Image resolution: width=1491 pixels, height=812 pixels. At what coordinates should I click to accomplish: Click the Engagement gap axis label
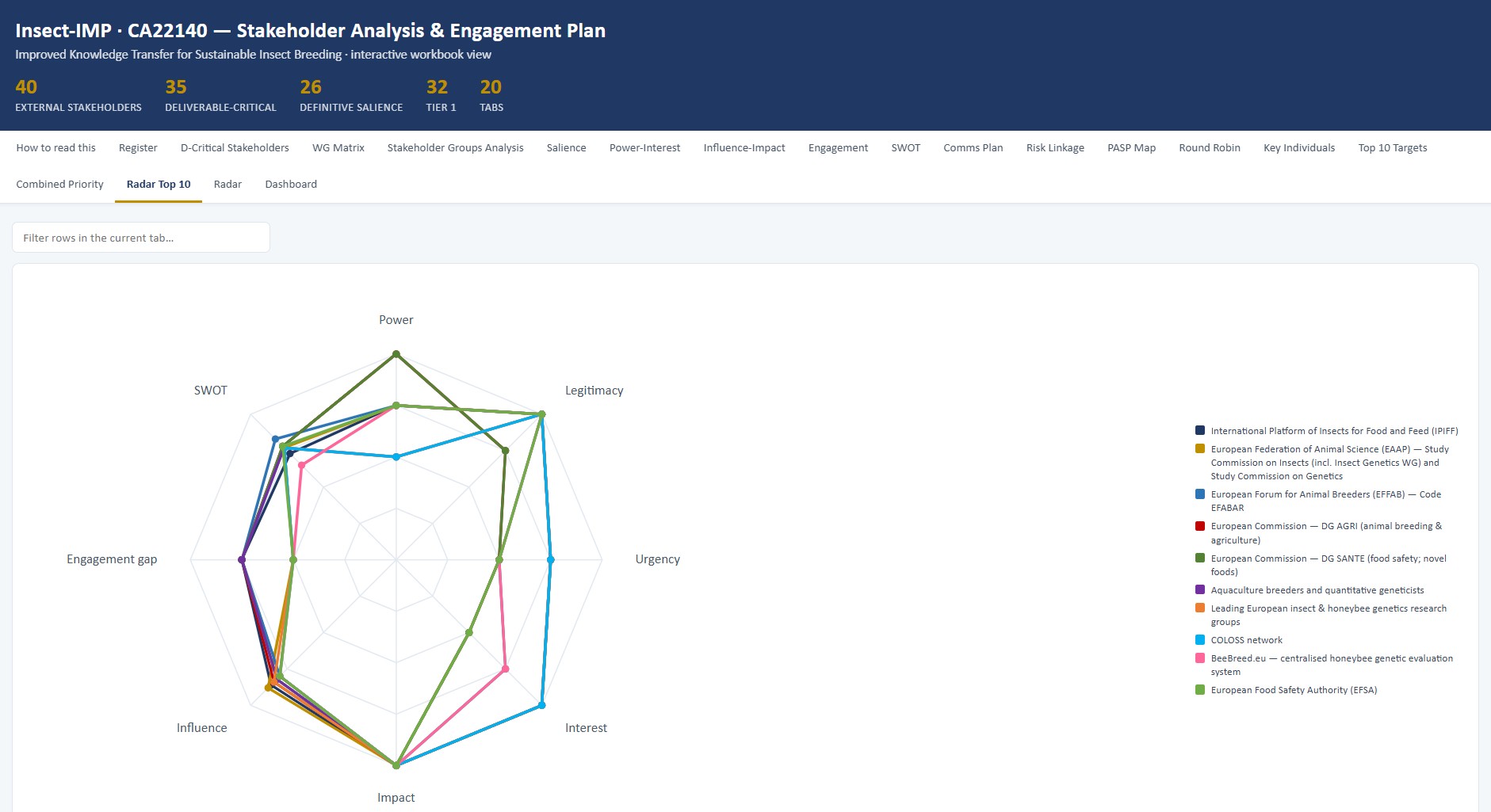click(112, 559)
